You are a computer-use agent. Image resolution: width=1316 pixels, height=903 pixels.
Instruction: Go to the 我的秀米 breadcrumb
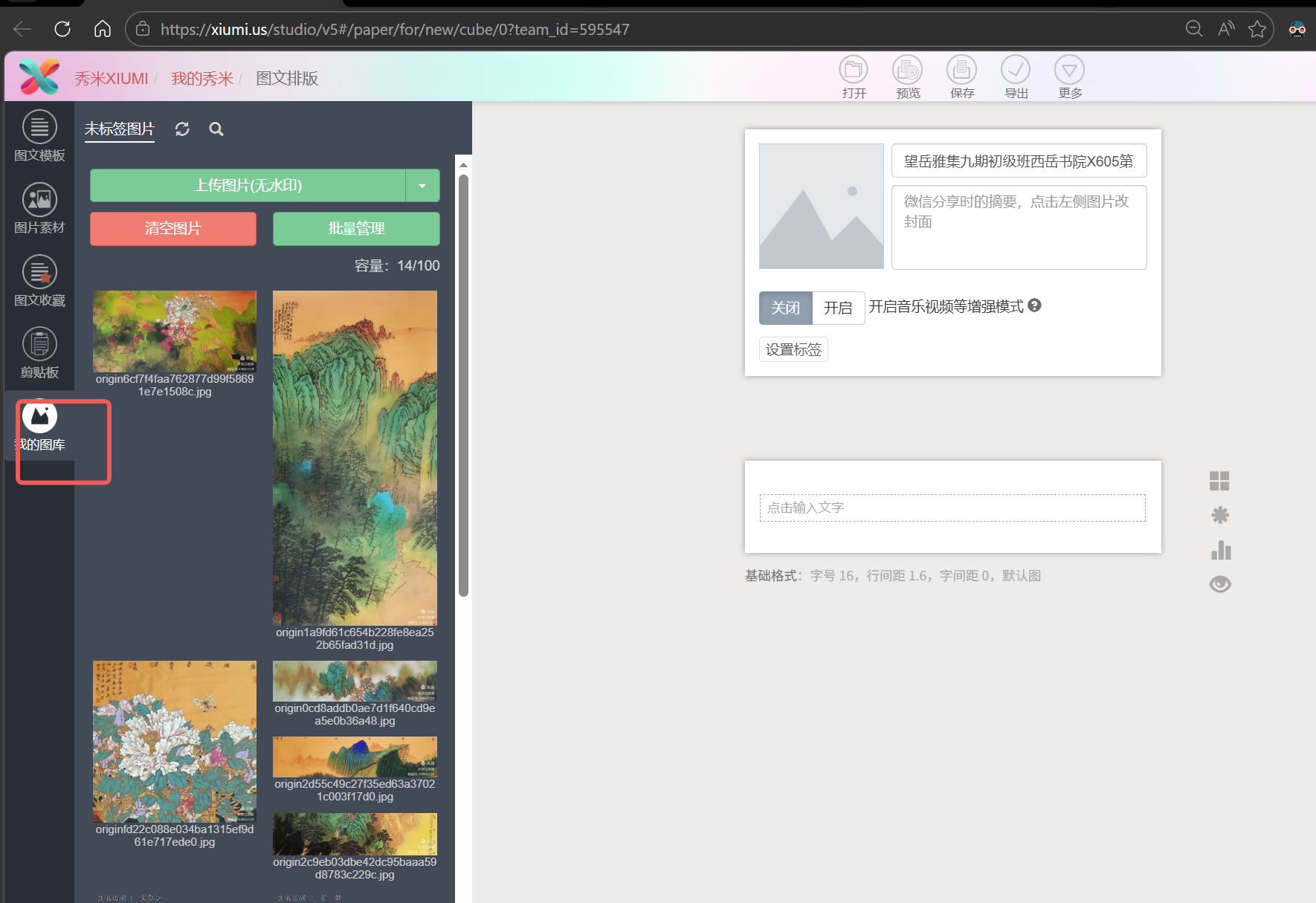[x=202, y=78]
